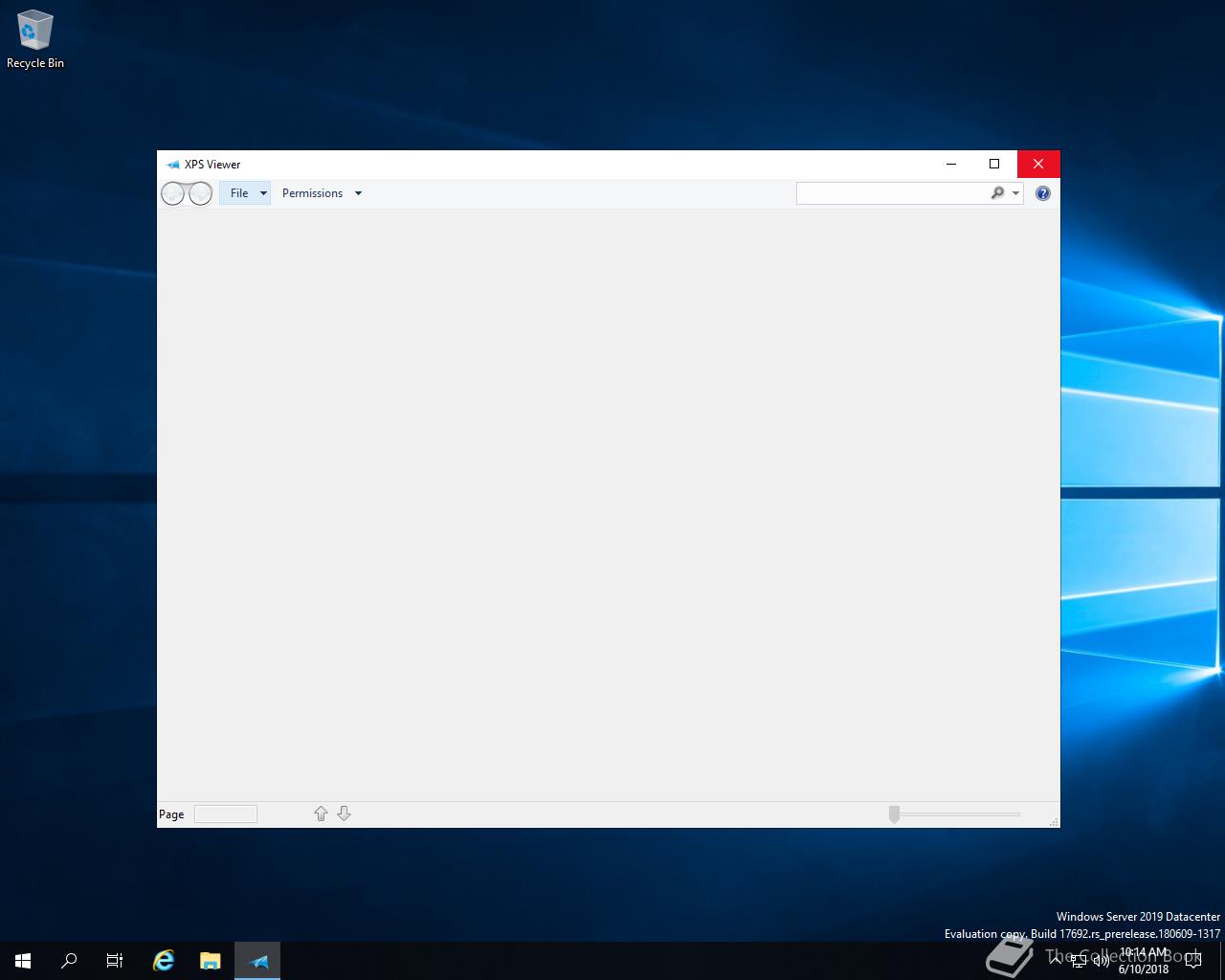Image resolution: width=1225 pixels, height=980 pixels.
Task: Click the volume speaker tray icon
Action: tap(1102, 961)
